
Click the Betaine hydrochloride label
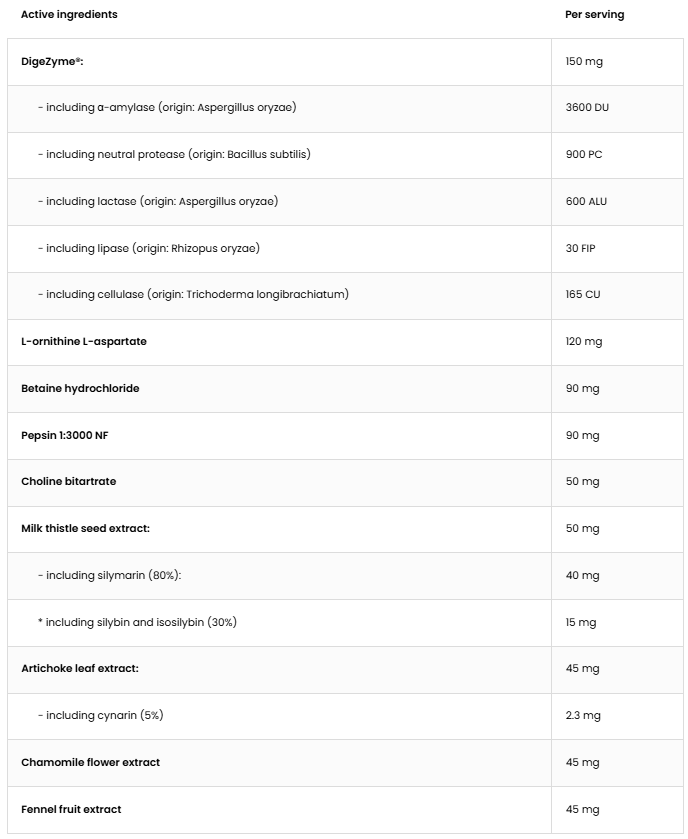pyautogui.click(x=80, y=388)
